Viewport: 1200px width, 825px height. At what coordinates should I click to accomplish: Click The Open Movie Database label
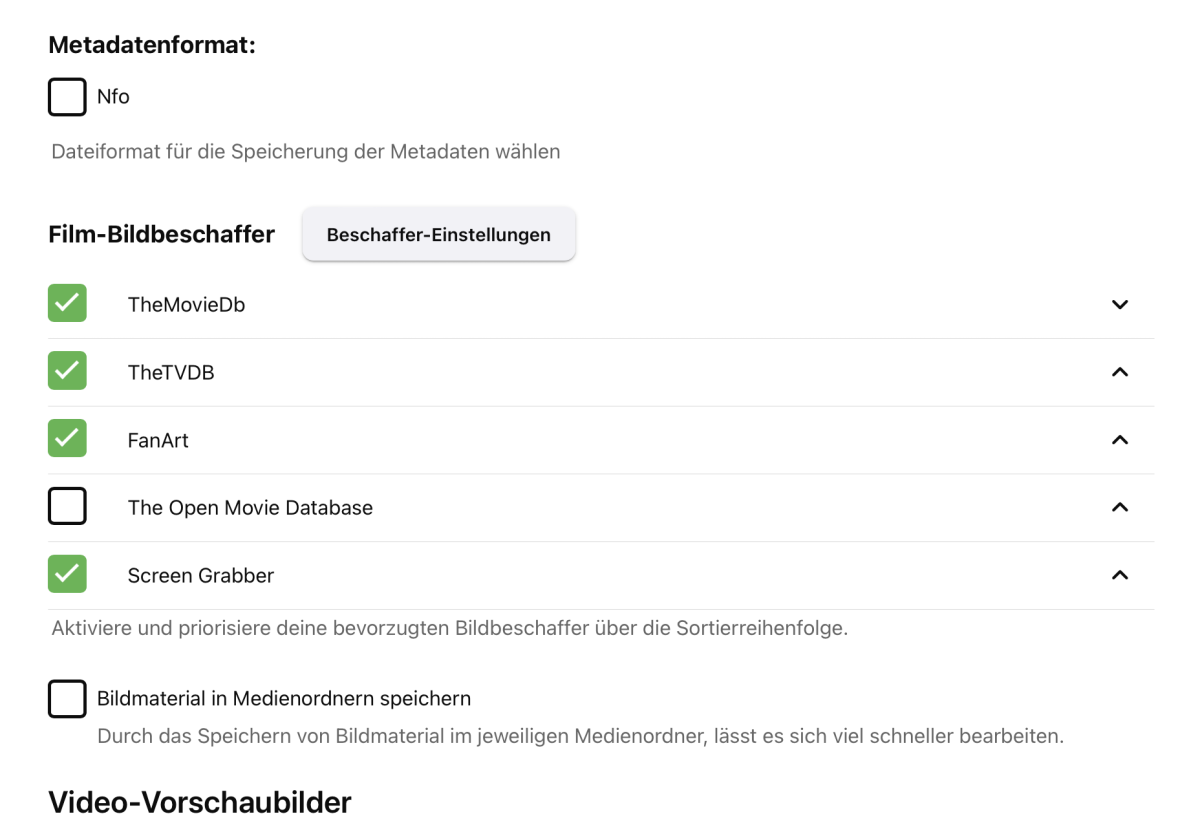(x=250, y=507)
